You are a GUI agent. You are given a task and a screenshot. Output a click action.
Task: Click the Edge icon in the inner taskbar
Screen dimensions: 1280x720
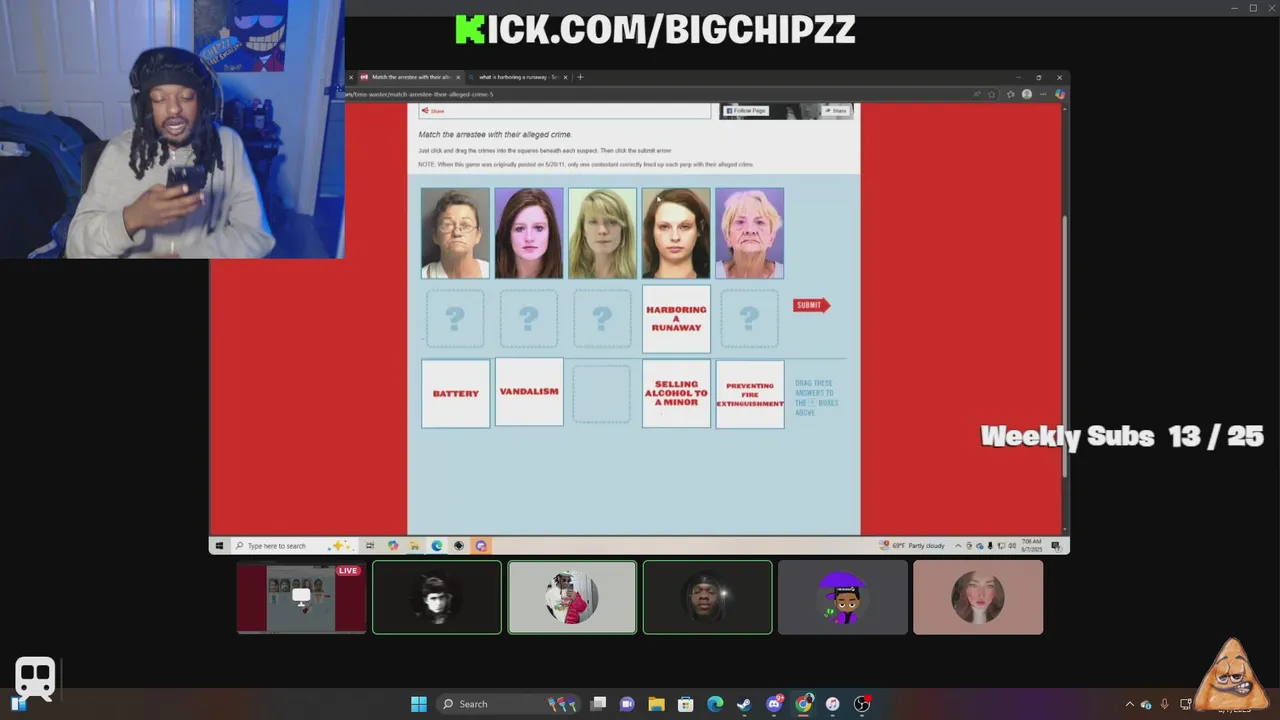[x=437, y=546]
